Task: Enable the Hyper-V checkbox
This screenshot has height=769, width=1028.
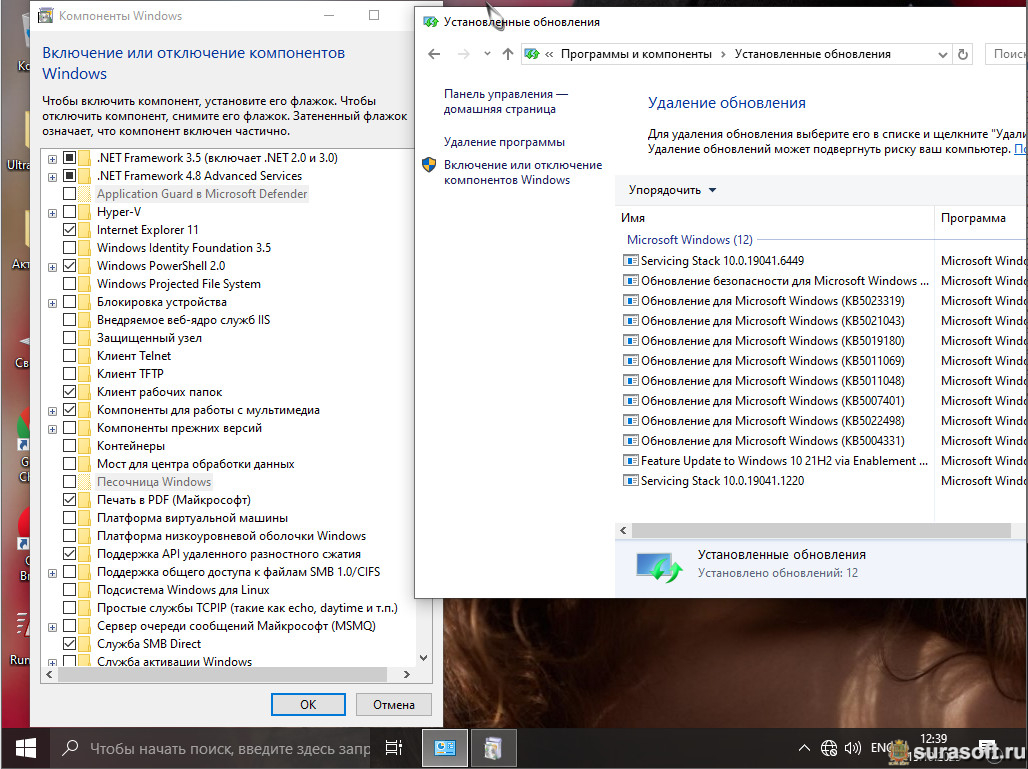Action: click(70, 212)
